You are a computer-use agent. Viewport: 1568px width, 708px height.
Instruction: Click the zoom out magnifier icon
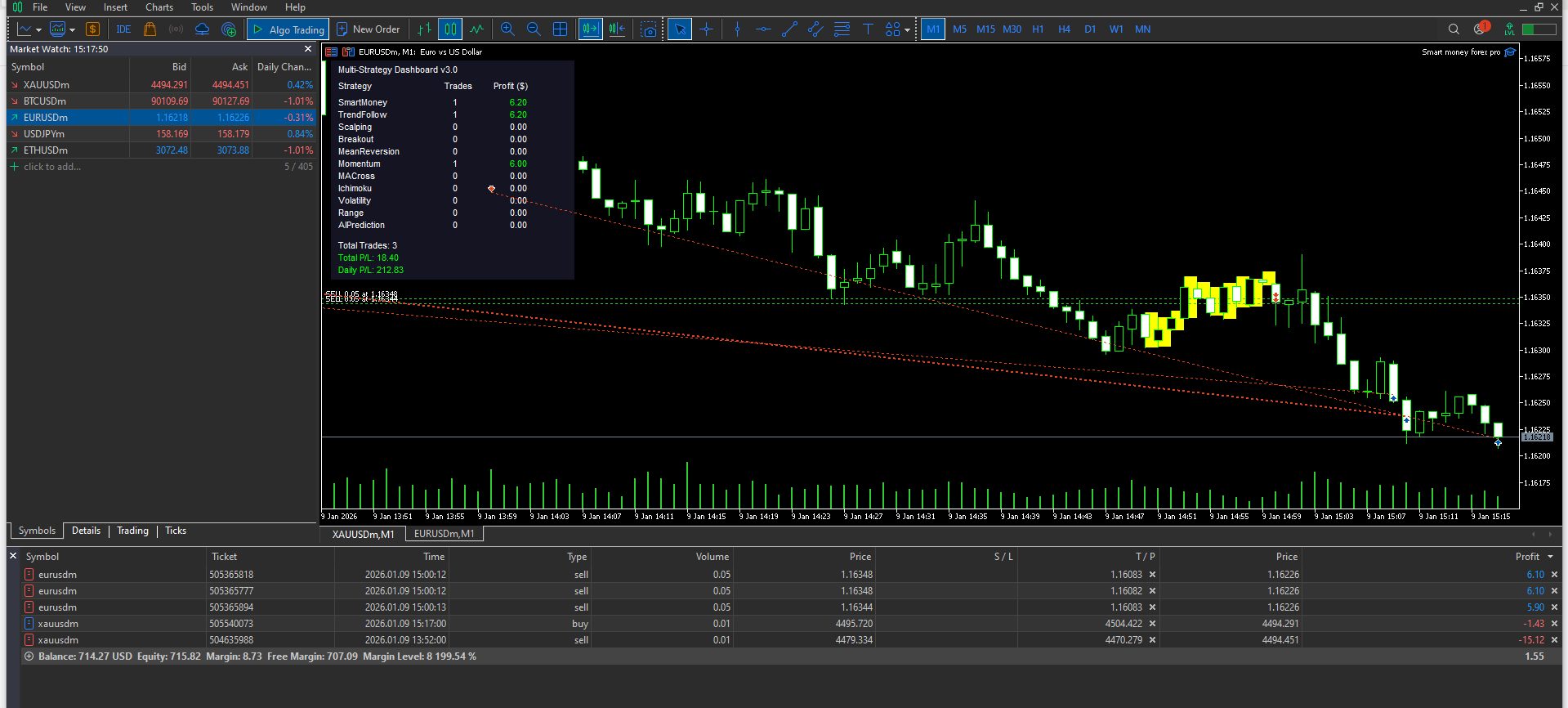click(x=534, y=29)
